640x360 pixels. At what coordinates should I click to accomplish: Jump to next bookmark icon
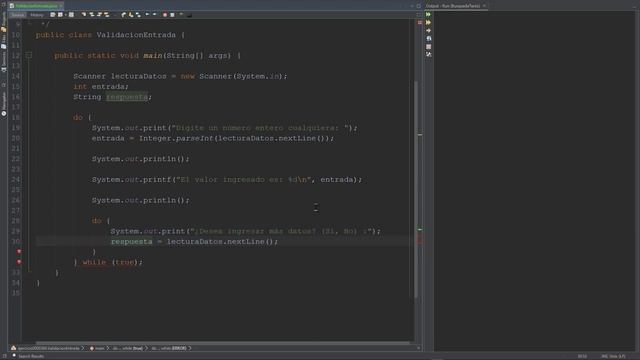(x=131, y=15)
